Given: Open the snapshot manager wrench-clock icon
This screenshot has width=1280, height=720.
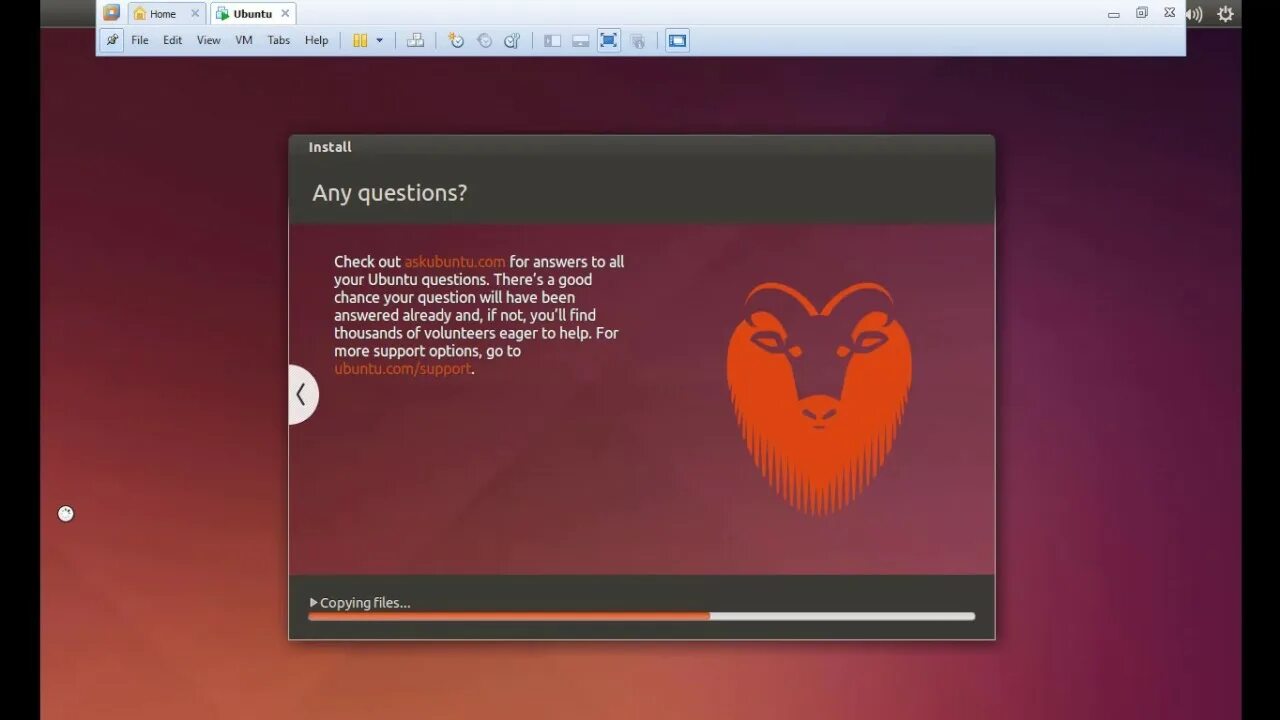Looking at the screenshot, I should point(512,40).
